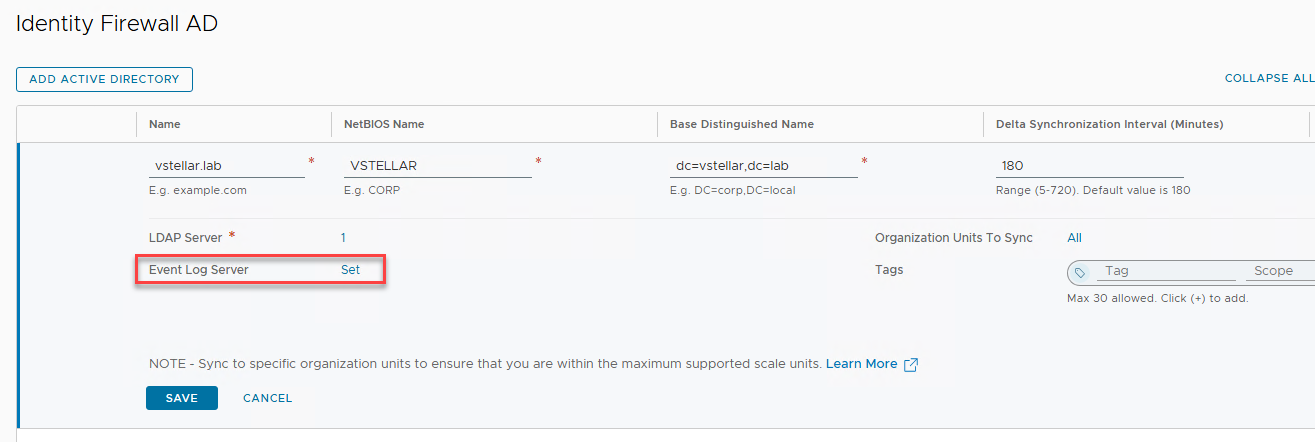
Task: Click the external link icon beside Learn More
Action: tap(910, 365)
